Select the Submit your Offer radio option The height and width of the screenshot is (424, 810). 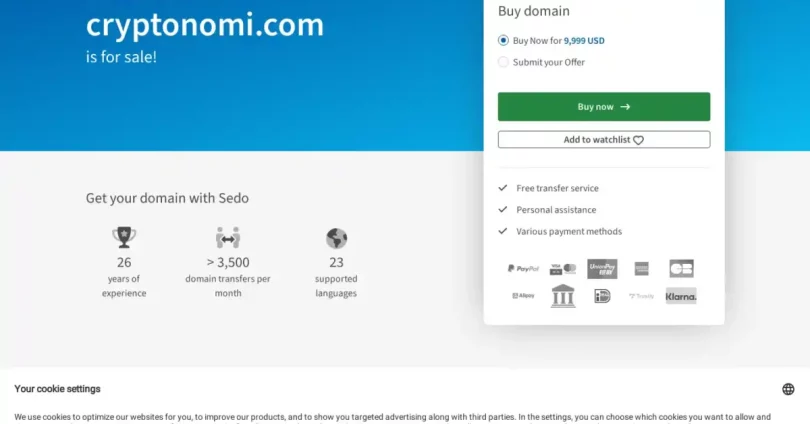pos(503,62)
